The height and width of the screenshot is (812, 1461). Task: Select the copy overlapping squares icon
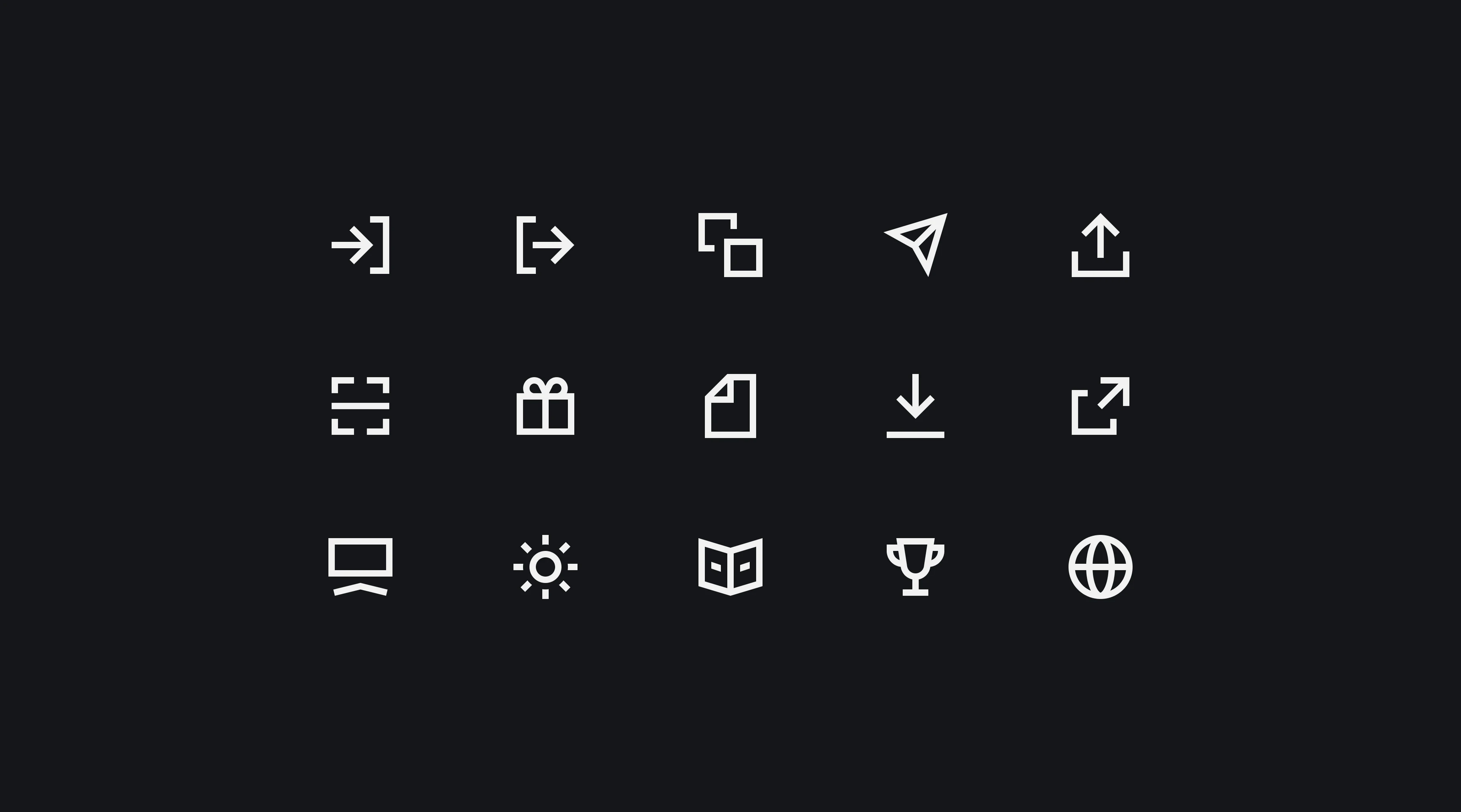[730, 245]
